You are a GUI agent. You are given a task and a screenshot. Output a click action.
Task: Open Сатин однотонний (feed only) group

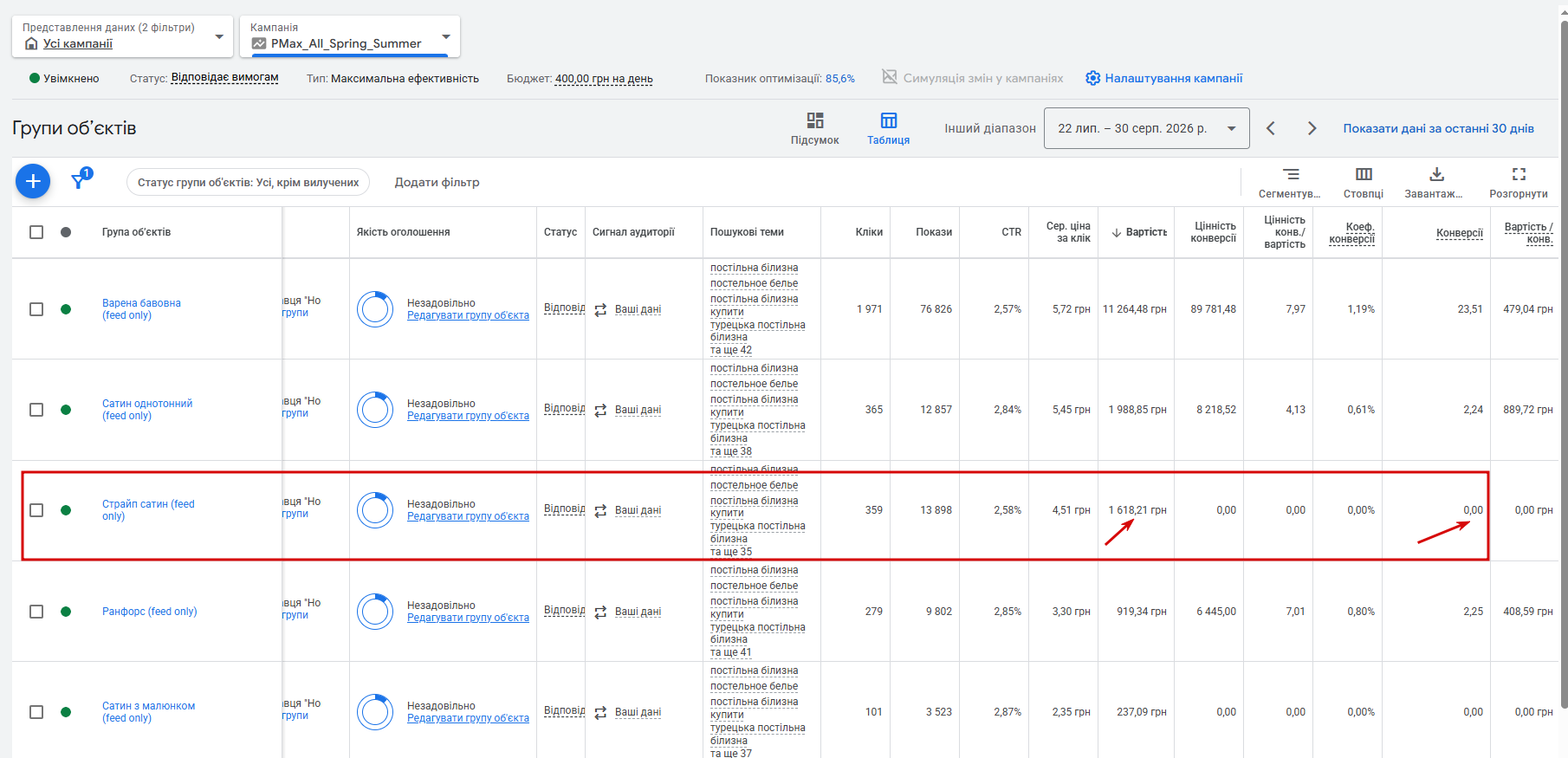click(x=147, y=410)
